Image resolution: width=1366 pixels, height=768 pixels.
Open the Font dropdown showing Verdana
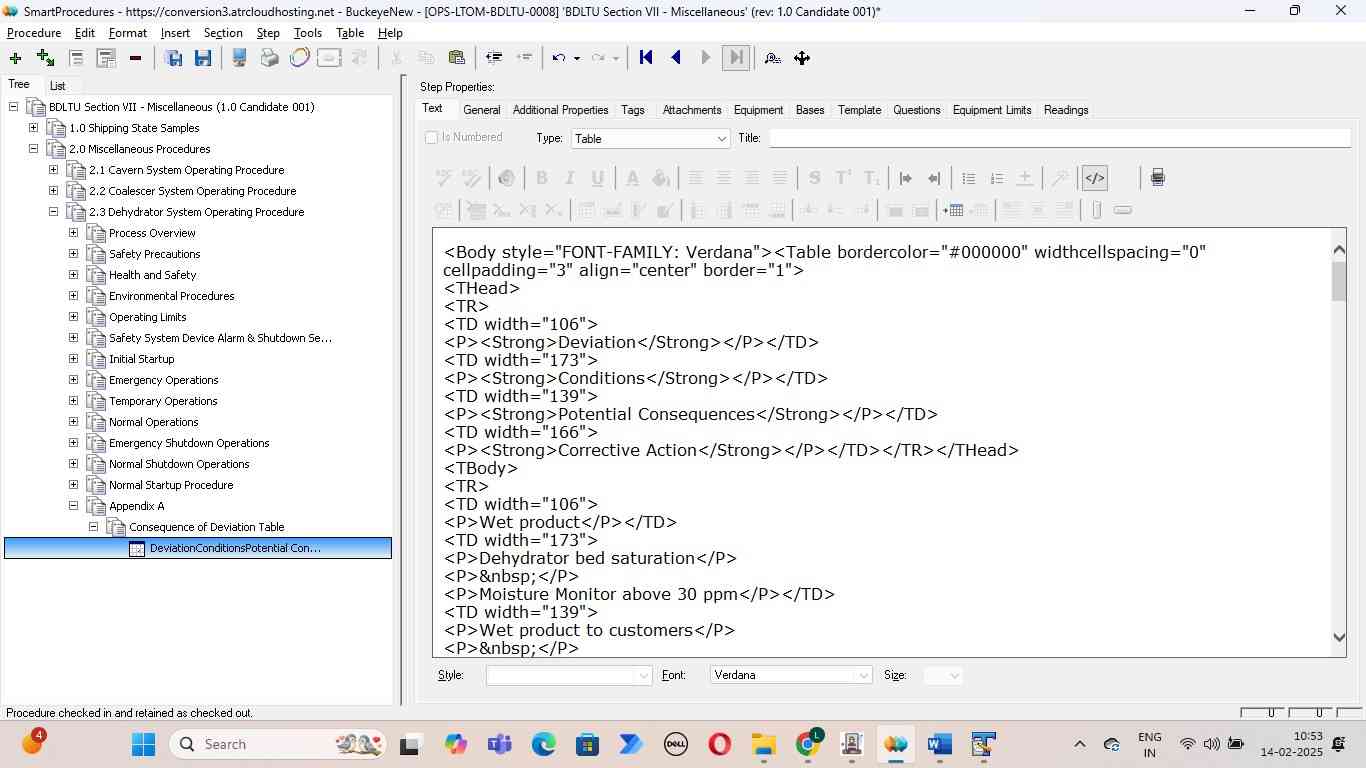point(863,676)
